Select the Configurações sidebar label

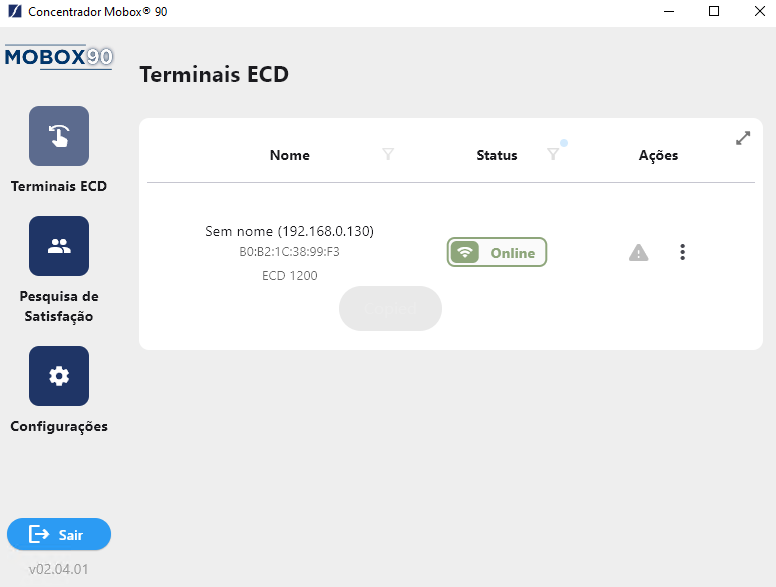pyautogui.click(x=59, y=426)
